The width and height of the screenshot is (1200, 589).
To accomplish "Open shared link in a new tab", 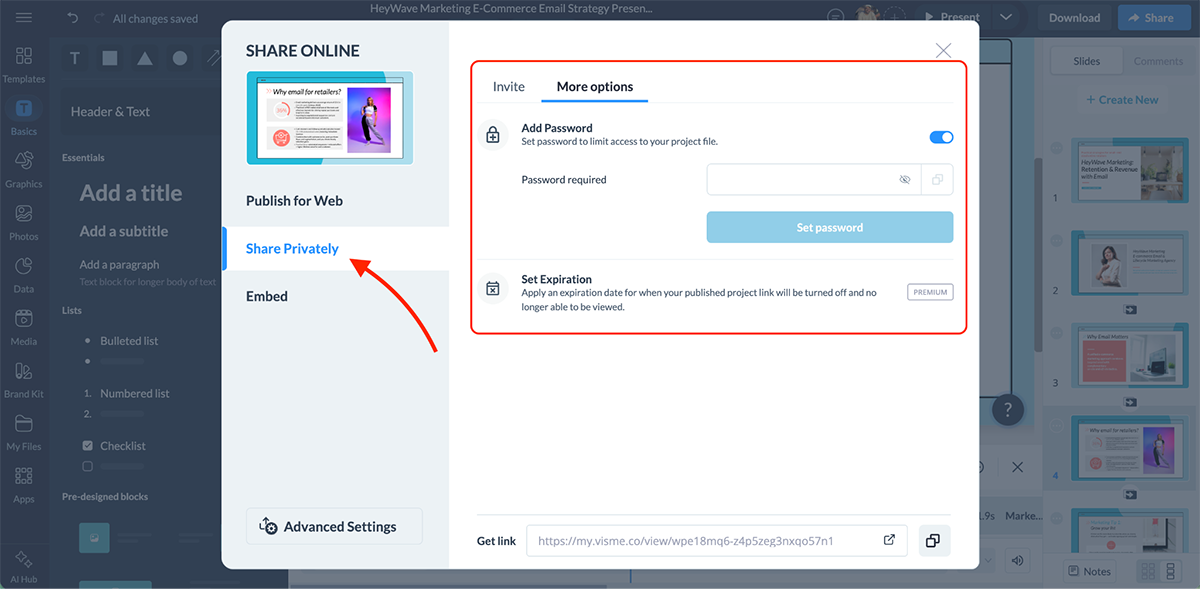I will coord(888,539).
